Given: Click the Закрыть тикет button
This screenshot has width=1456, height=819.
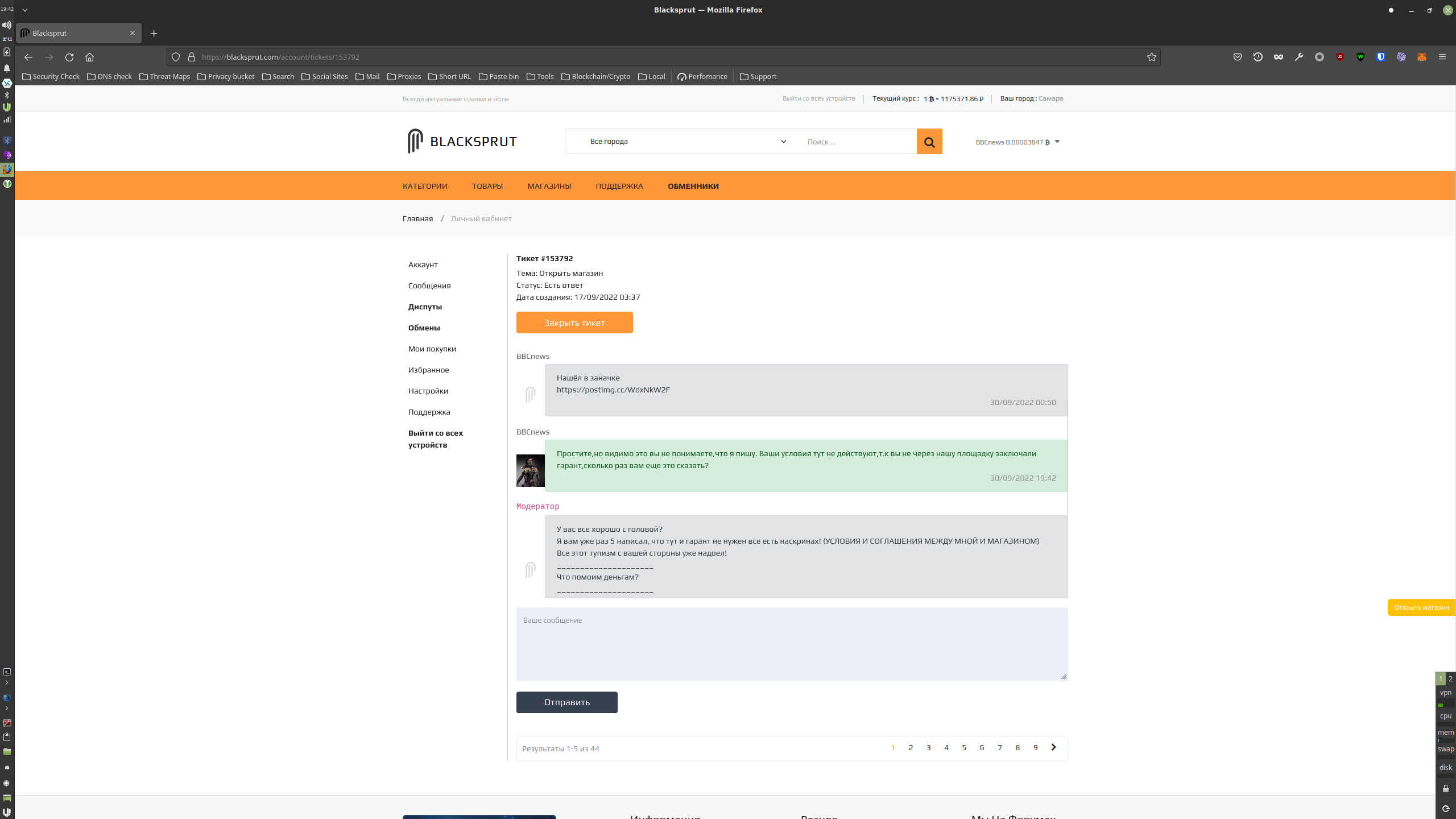Looking at the screenshot, I should point(574,322).
